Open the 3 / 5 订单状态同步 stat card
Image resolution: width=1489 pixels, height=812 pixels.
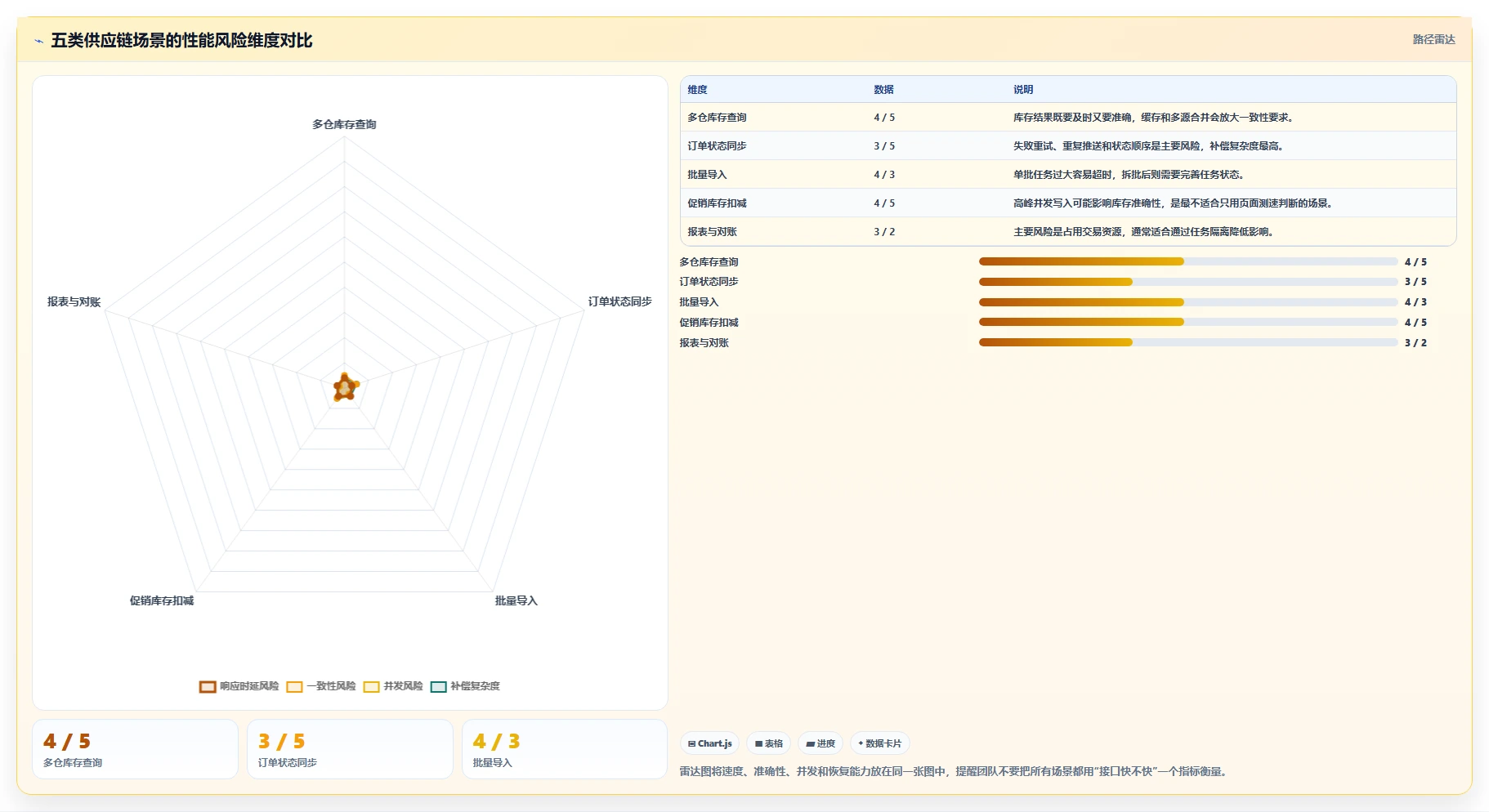350,749
